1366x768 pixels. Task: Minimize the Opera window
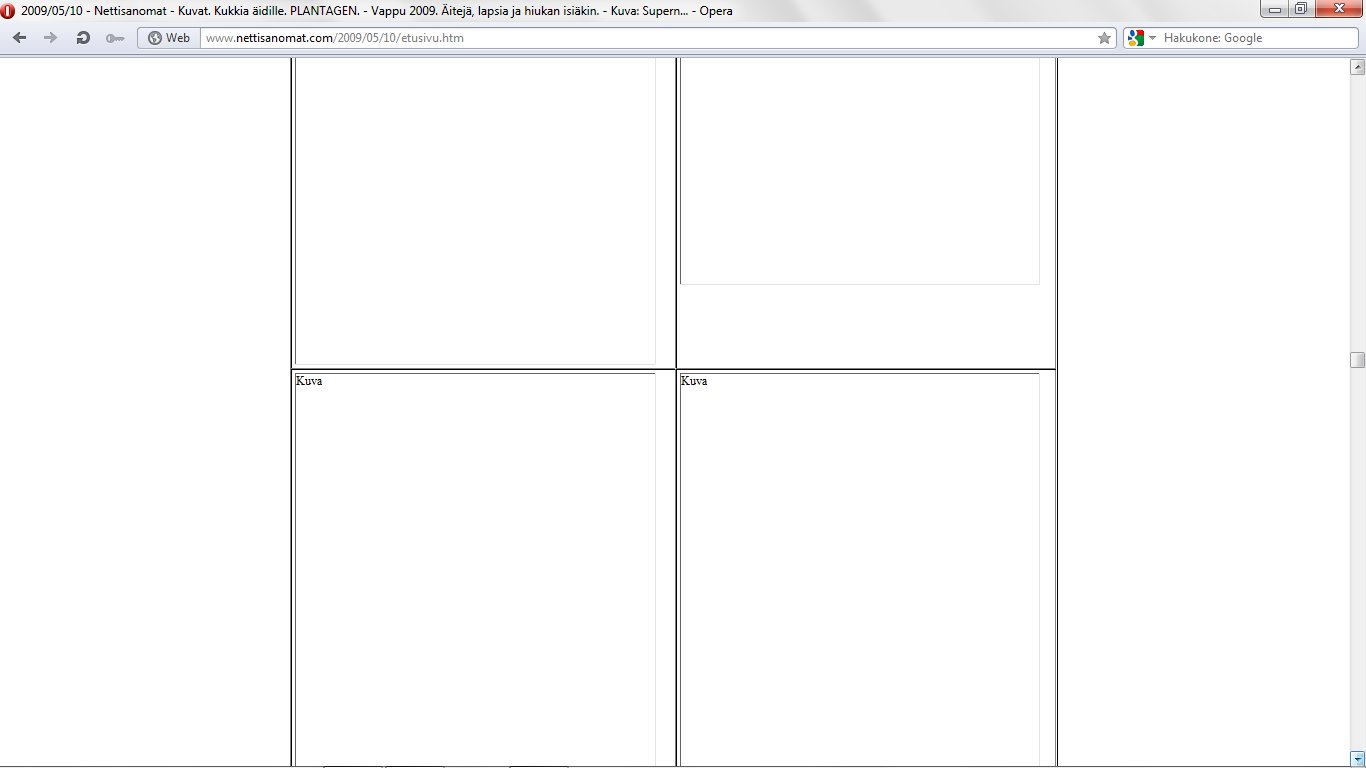point(1275,10)
